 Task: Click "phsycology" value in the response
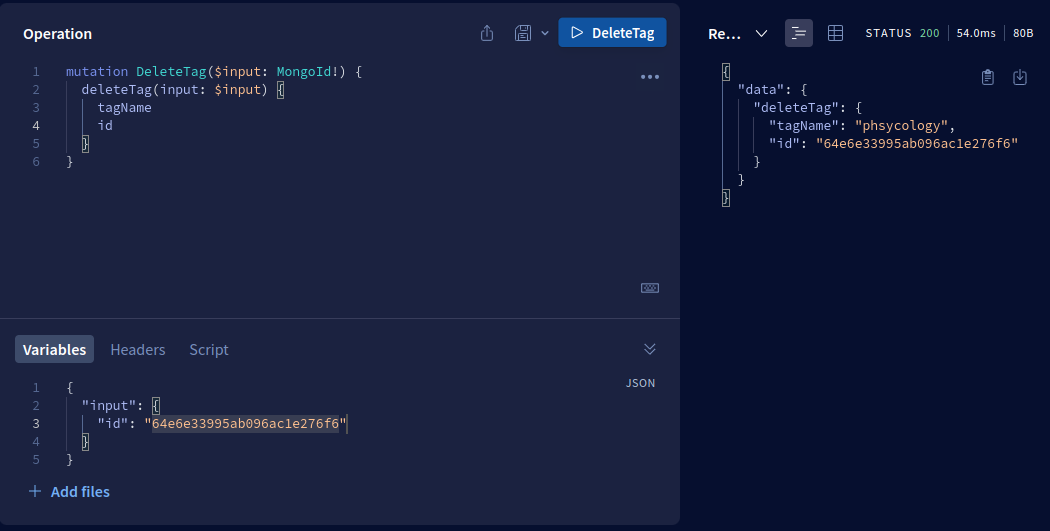click(x=901, y=125)
